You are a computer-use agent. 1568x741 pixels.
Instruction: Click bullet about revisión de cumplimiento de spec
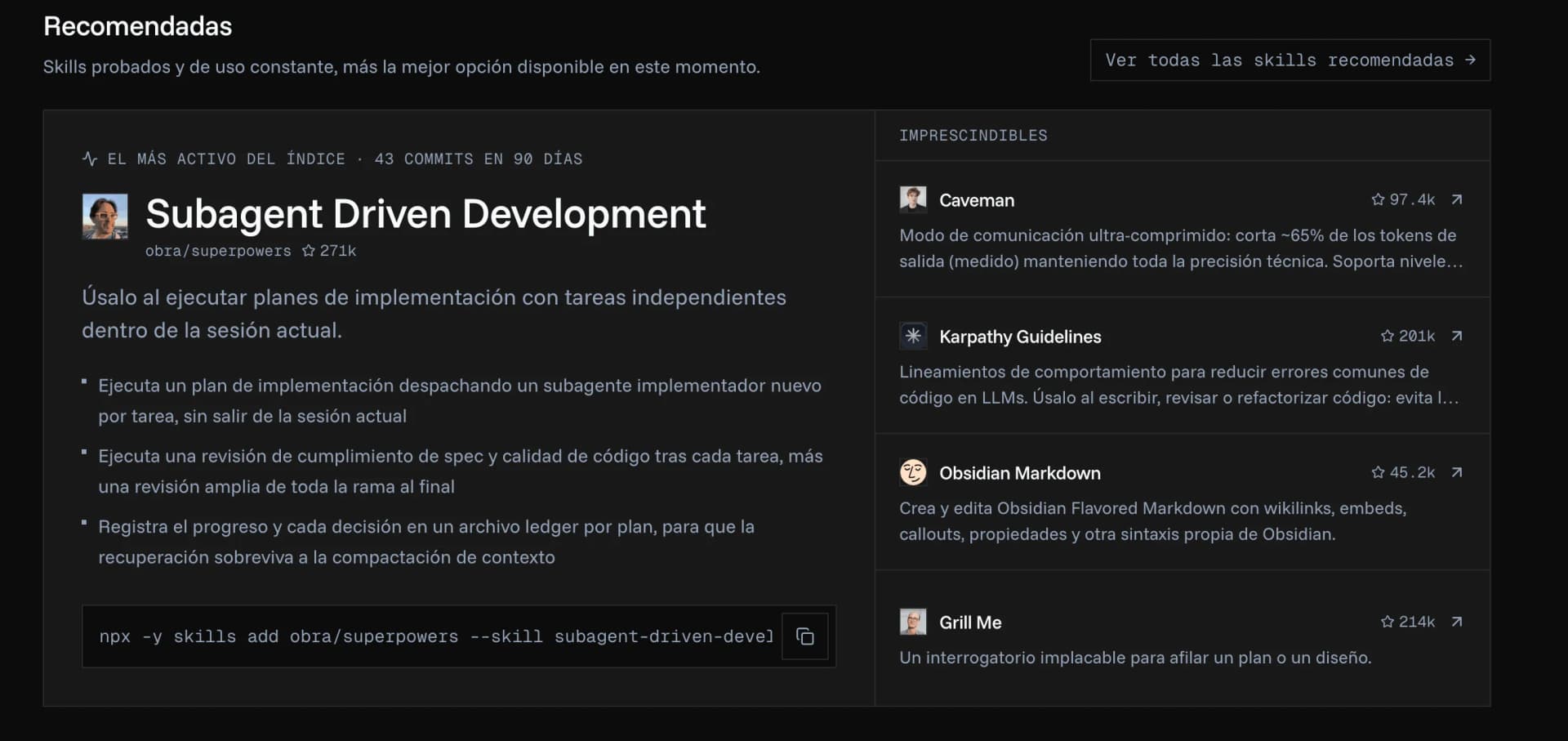pos(461,471)
